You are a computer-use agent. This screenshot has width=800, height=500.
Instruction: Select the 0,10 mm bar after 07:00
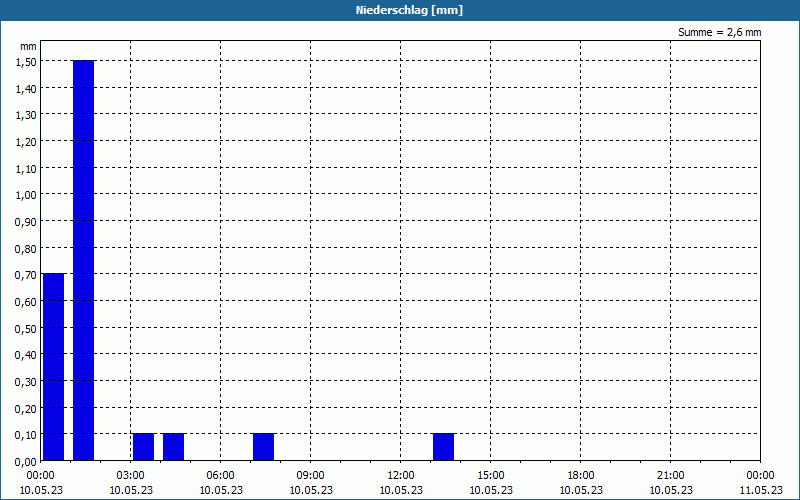(x=264, y=447)
